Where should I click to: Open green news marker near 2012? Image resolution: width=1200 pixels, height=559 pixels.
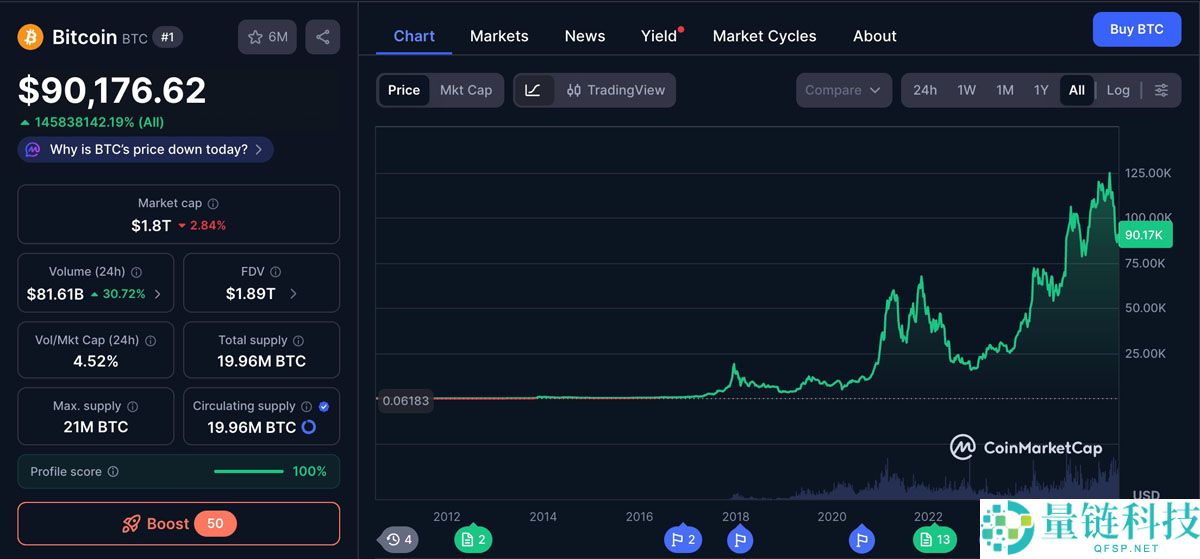point(473,539)
